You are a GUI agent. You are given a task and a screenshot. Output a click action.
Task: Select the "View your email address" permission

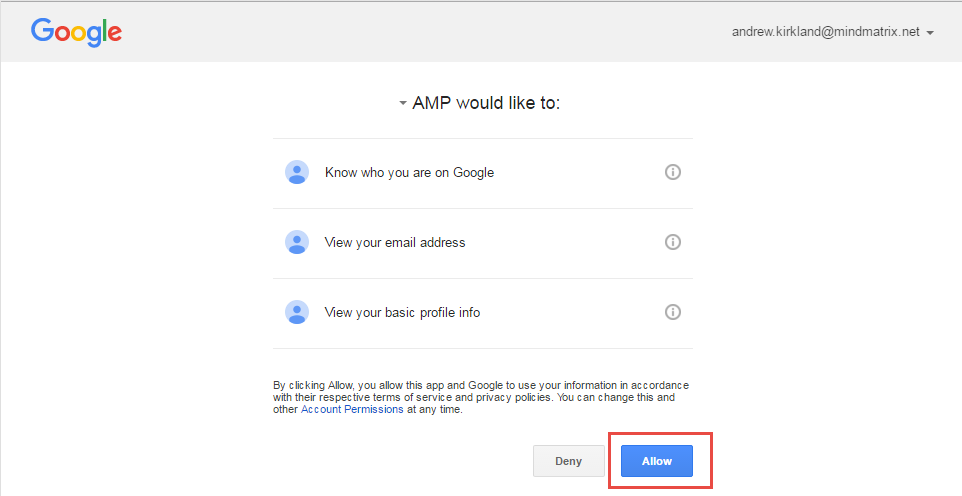pyautogui.click(x=395, y=242)
